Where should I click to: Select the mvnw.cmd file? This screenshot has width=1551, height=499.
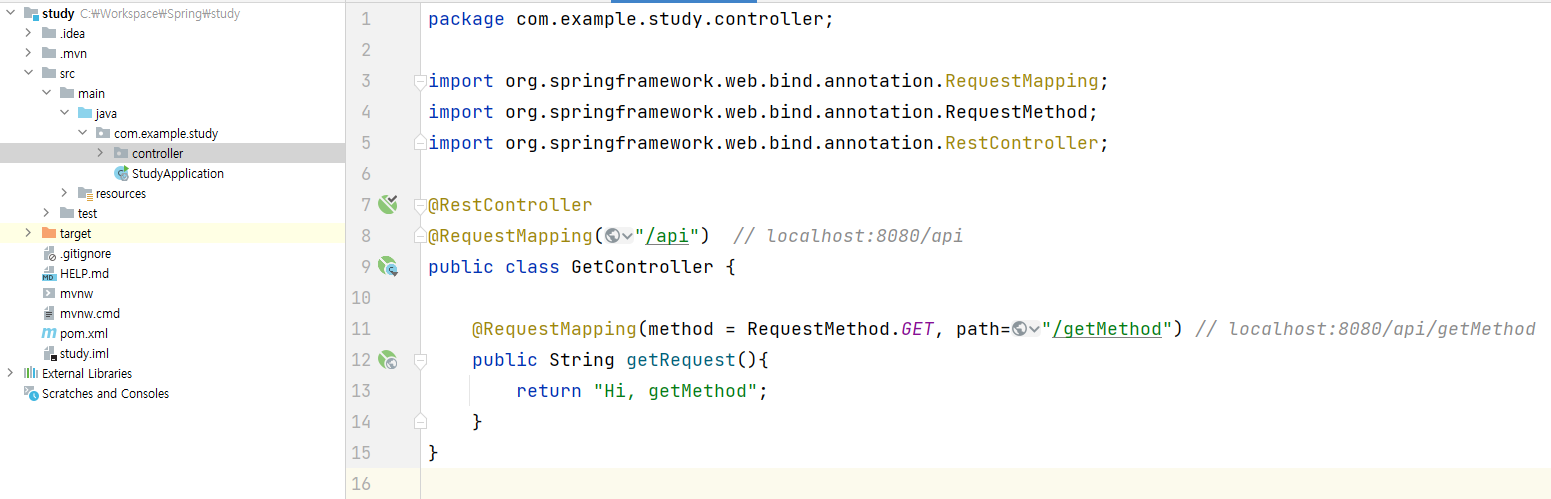[90, 314]
